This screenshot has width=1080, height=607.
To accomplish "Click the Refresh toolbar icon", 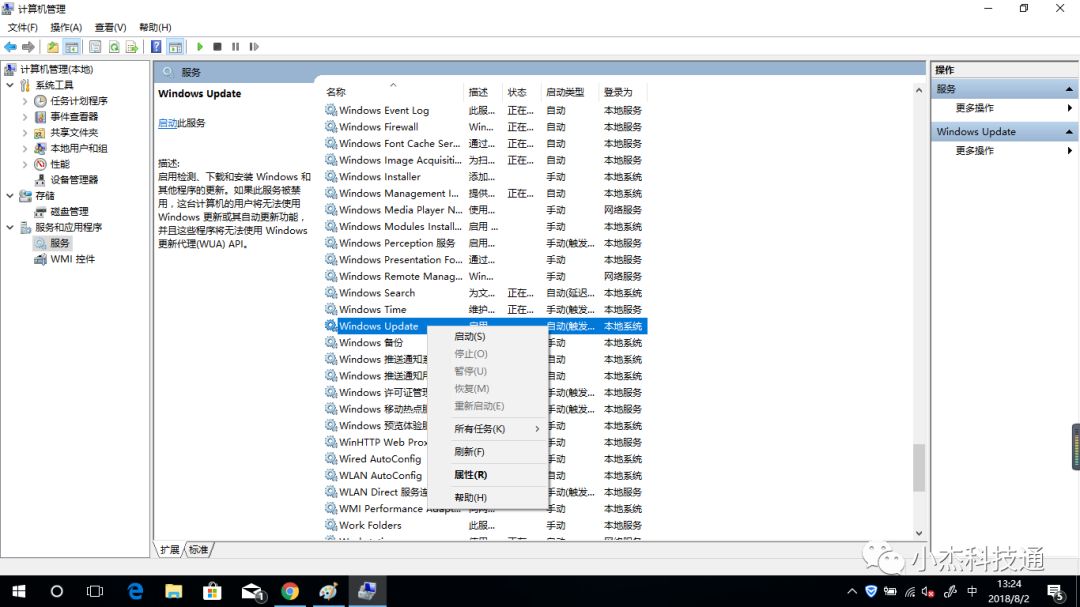I will pos(114,47).
